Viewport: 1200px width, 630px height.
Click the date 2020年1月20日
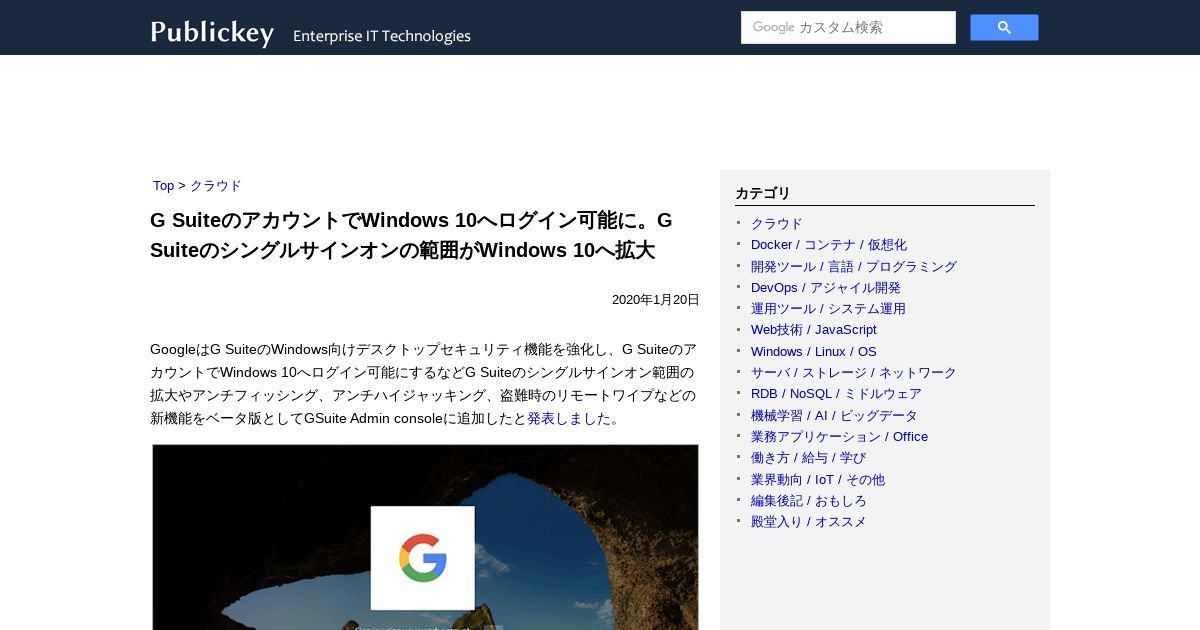656,300
